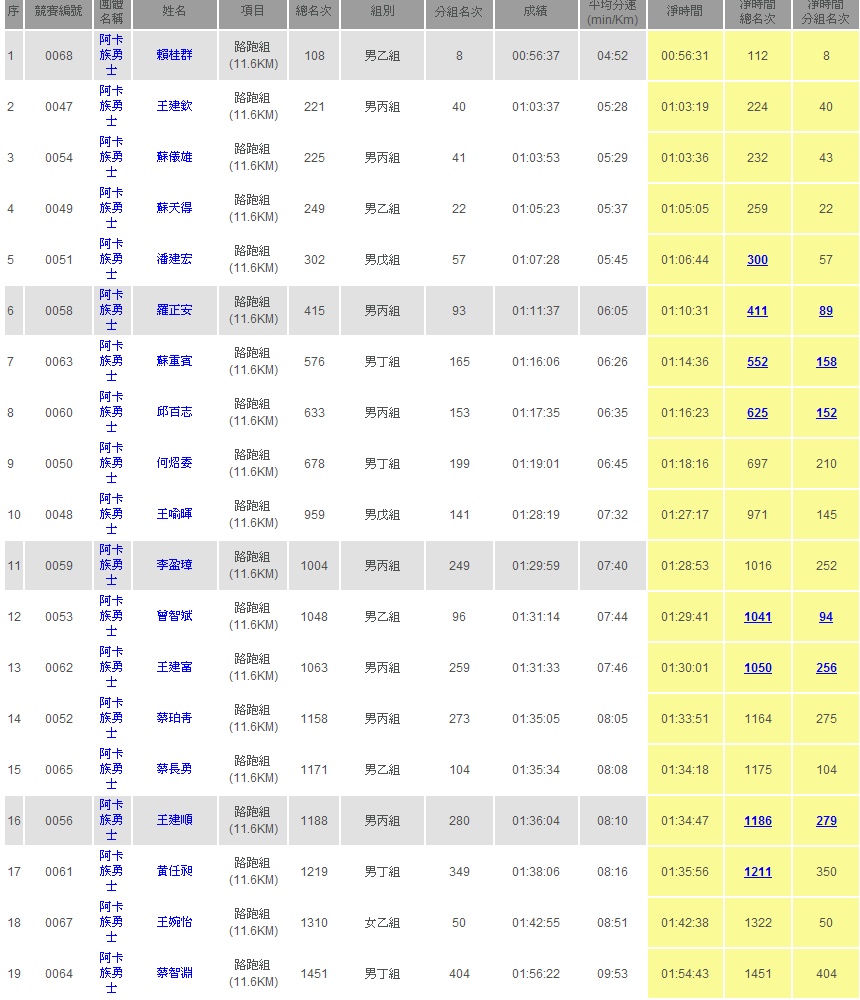The width and height of the screenshot is (860, 1000).
Task: Click the underlined net group rank 256
Action: point(826,668)
